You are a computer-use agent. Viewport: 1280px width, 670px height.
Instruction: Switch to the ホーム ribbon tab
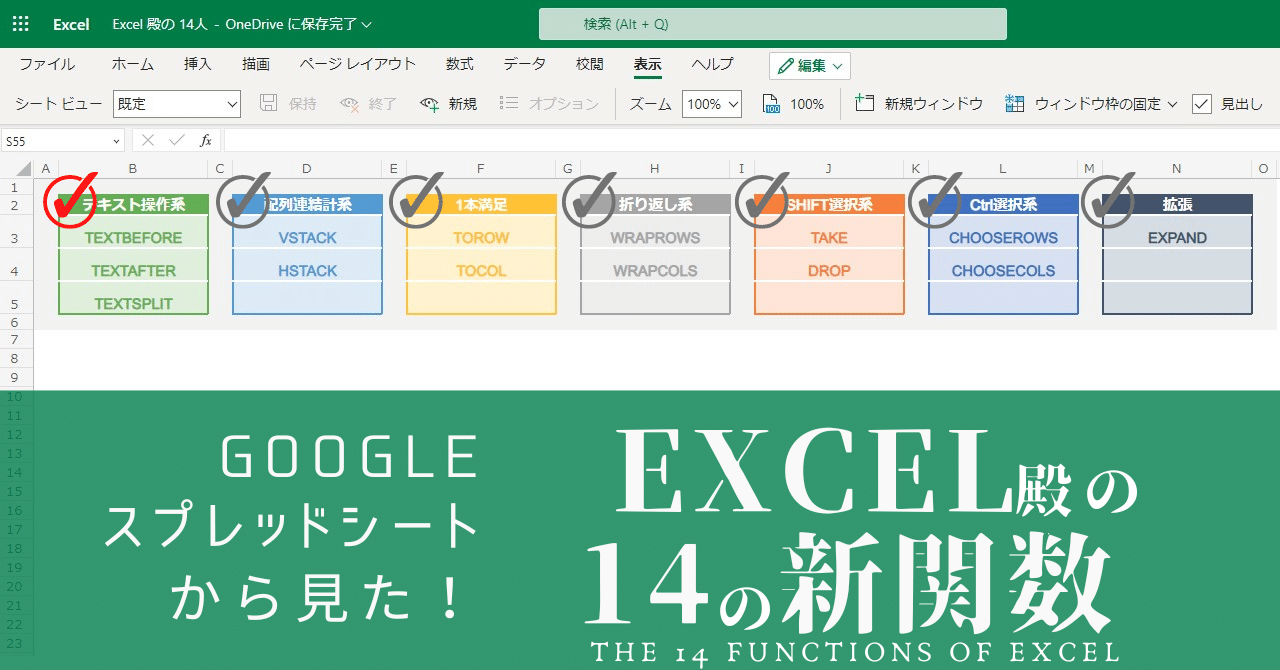point(132,63)
